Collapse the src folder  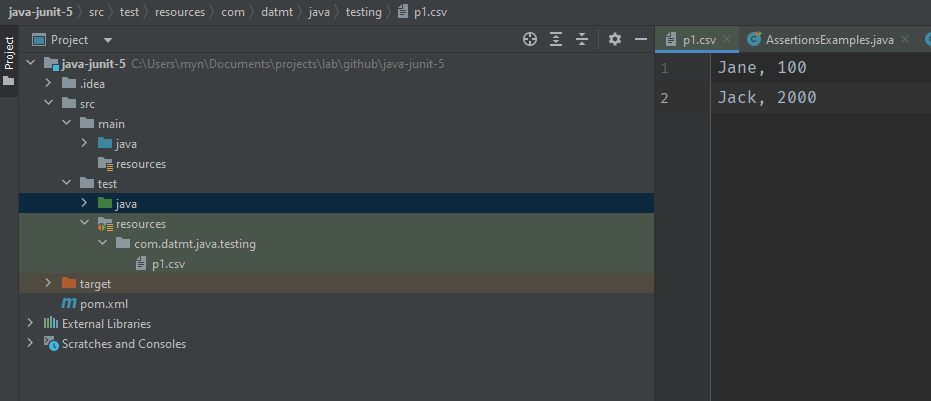(x=49, y=103)
